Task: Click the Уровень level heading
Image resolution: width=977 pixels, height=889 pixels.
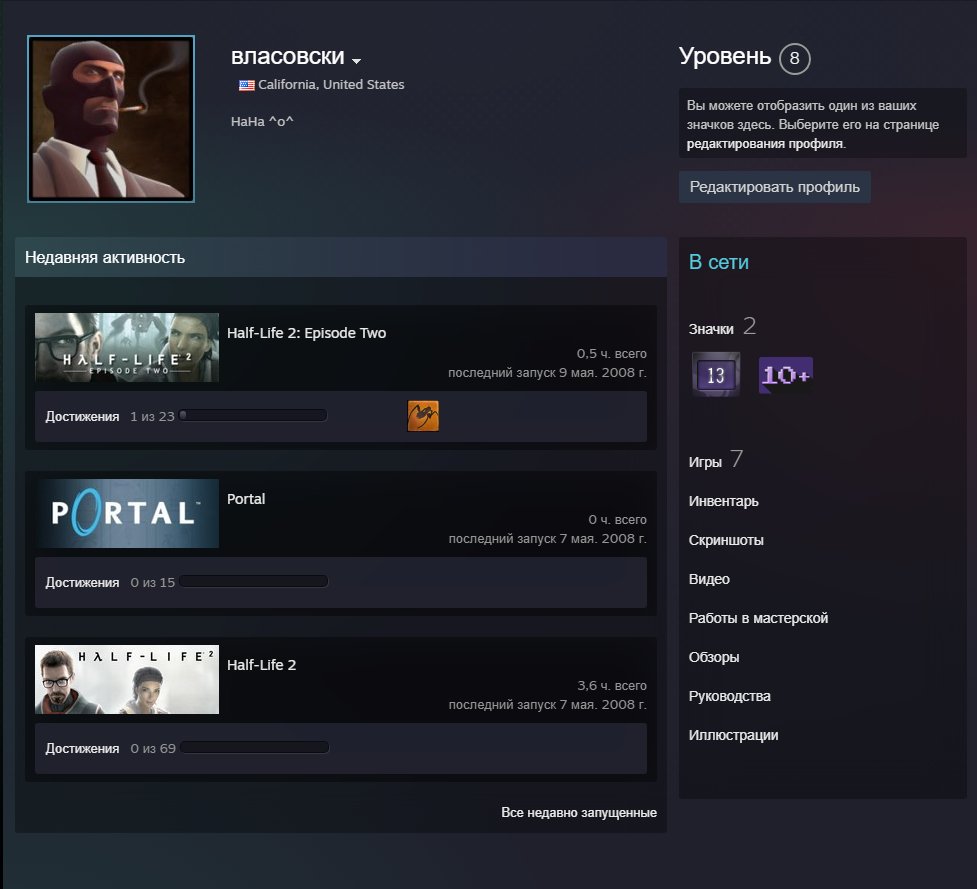Action: click(725, 57)
